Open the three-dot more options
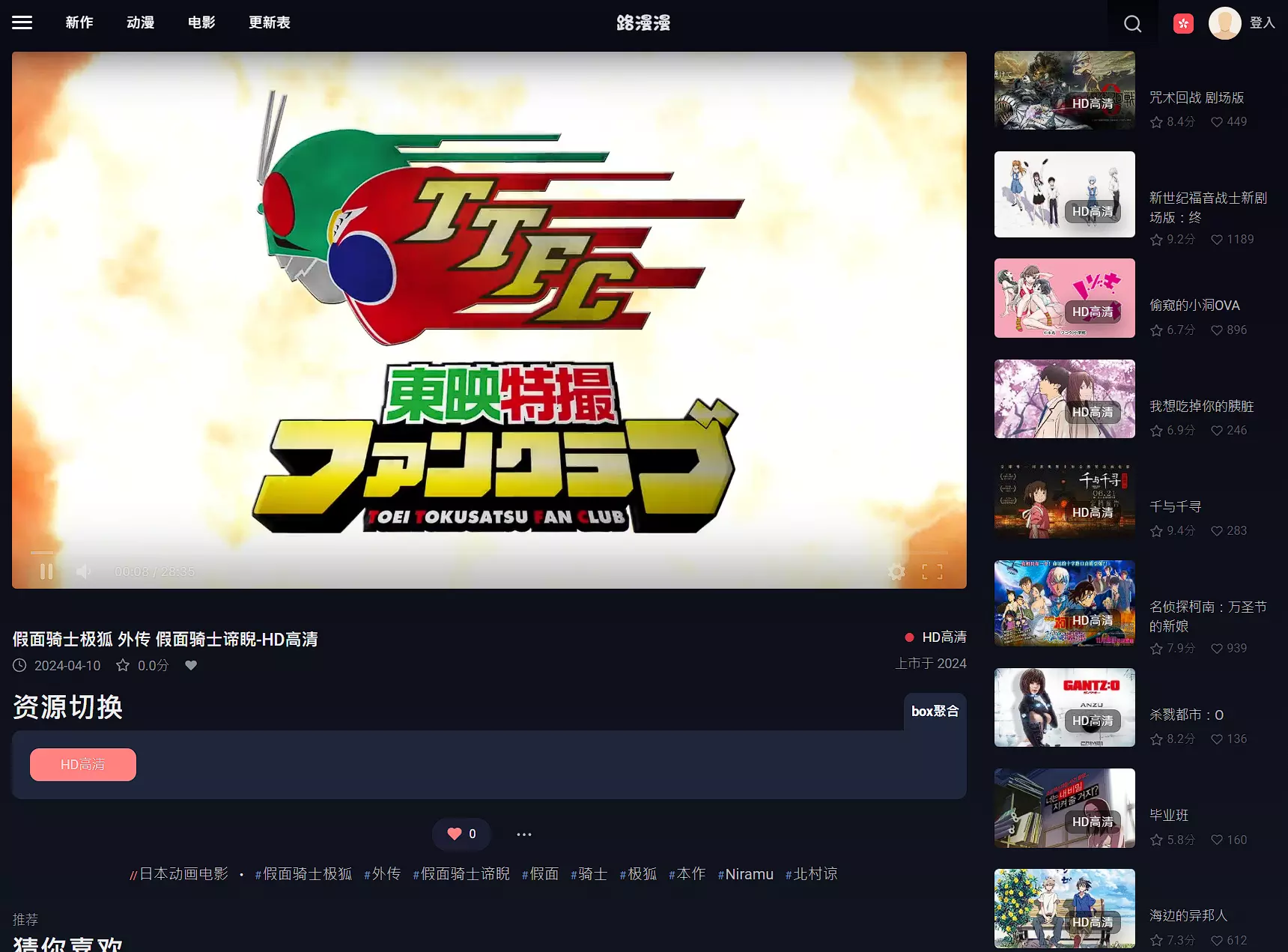Viewport: 1288px width, 952px height. click(x=524, y=834)
